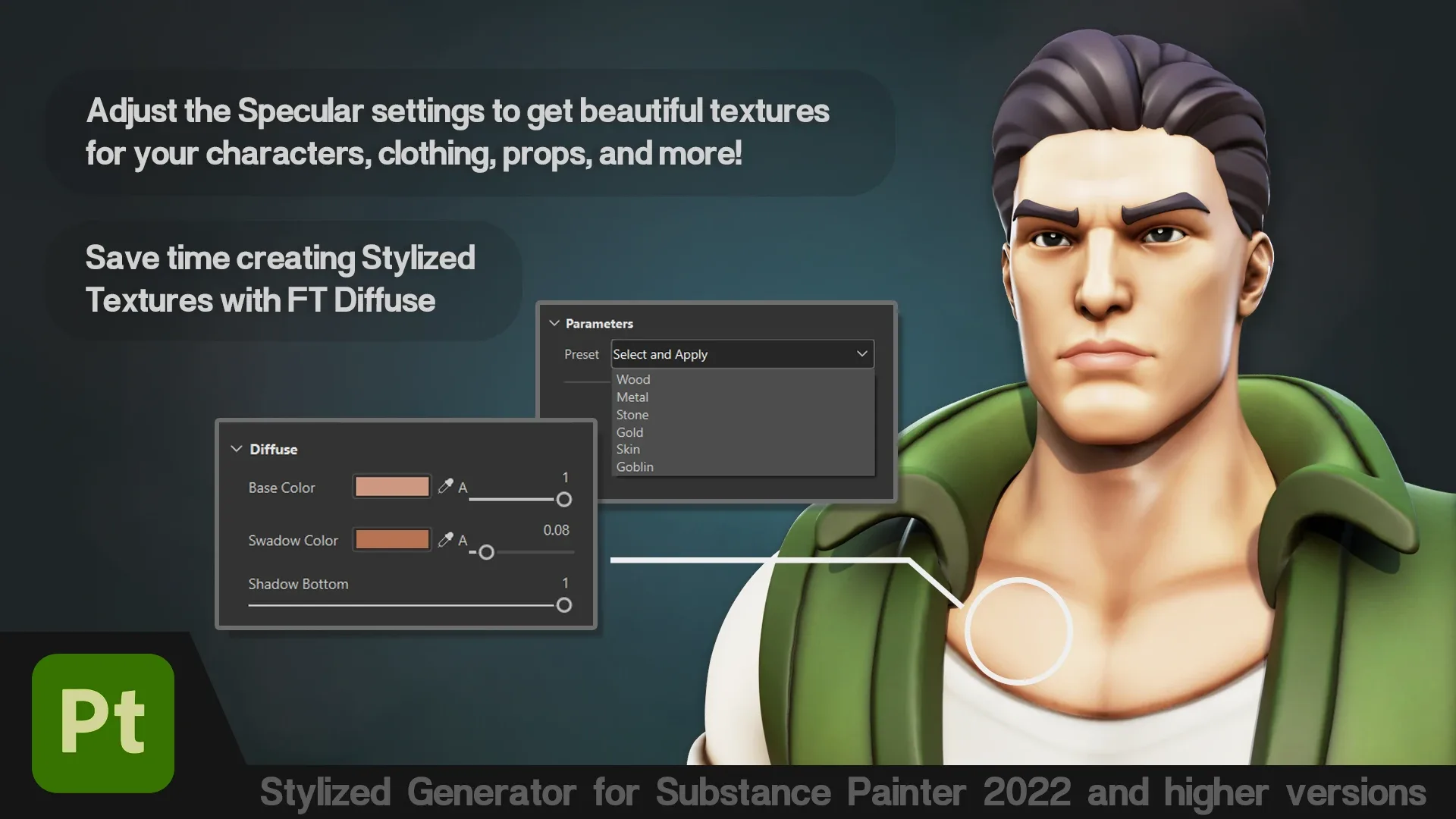1456x819 pixels.
Task: Click the Swadow Color swatch
Action: 391,539
